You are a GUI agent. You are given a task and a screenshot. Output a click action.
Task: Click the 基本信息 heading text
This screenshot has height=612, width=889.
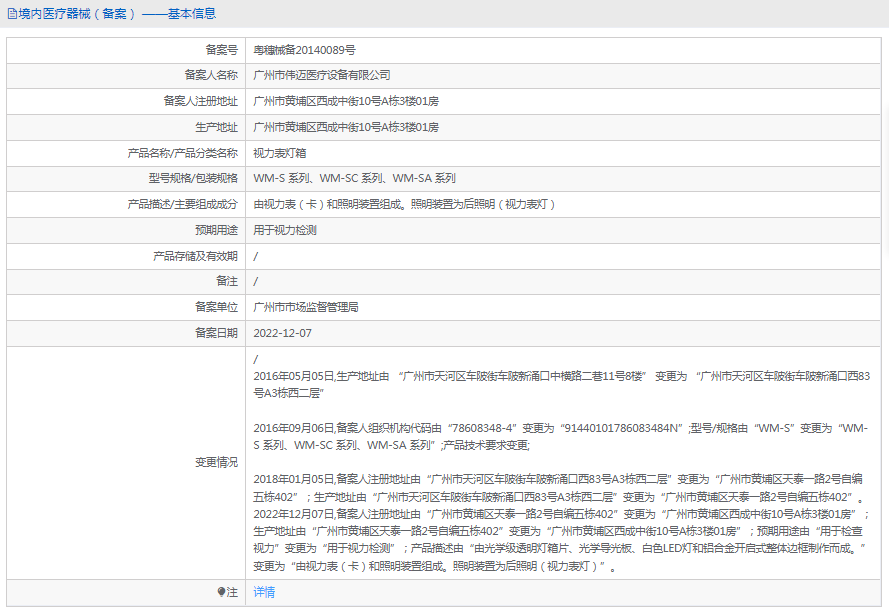point(191,14)
